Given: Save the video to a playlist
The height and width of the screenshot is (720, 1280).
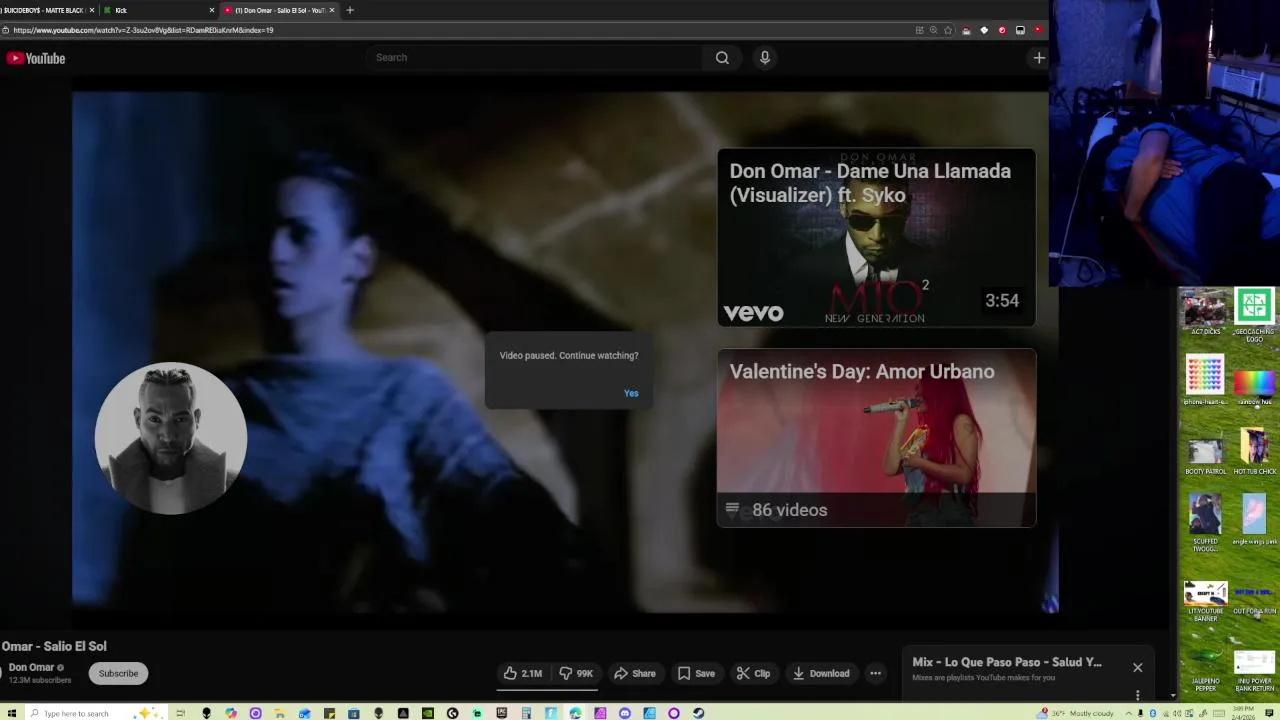Looking at the screenshot, I should click(696, 673).
